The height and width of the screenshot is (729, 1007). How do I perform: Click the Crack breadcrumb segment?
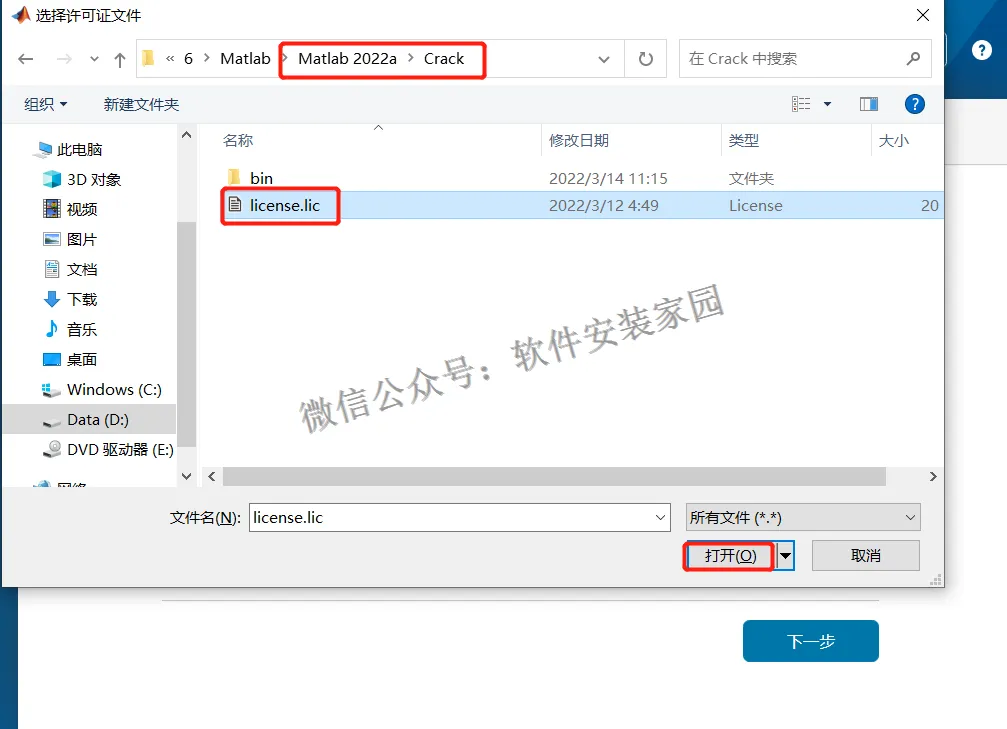click(x=444, y=59)
